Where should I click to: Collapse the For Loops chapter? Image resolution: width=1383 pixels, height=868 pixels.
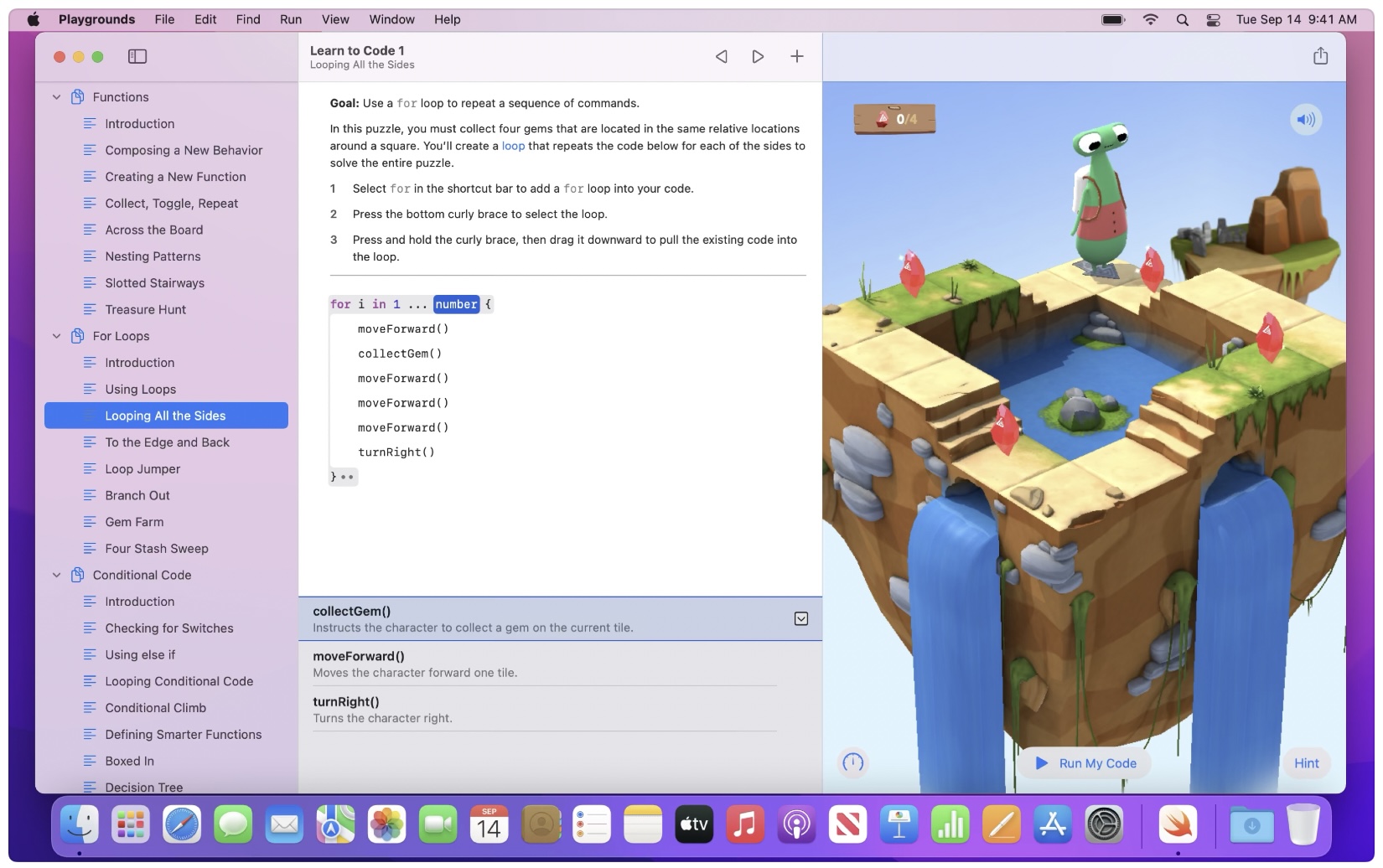coord(56,336)
